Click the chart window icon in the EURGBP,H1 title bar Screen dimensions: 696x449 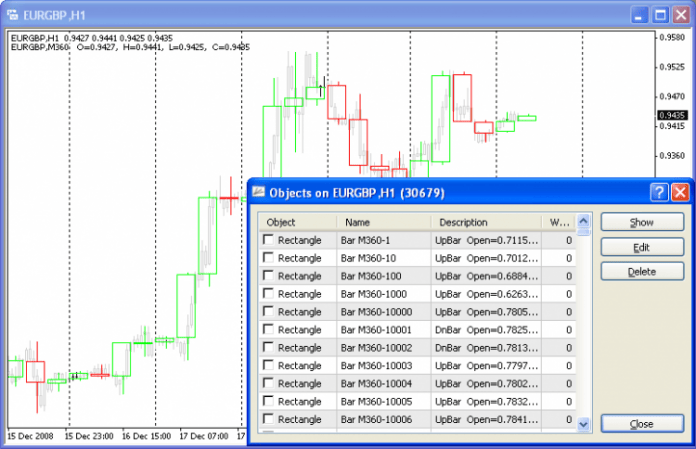pos(14,16)
